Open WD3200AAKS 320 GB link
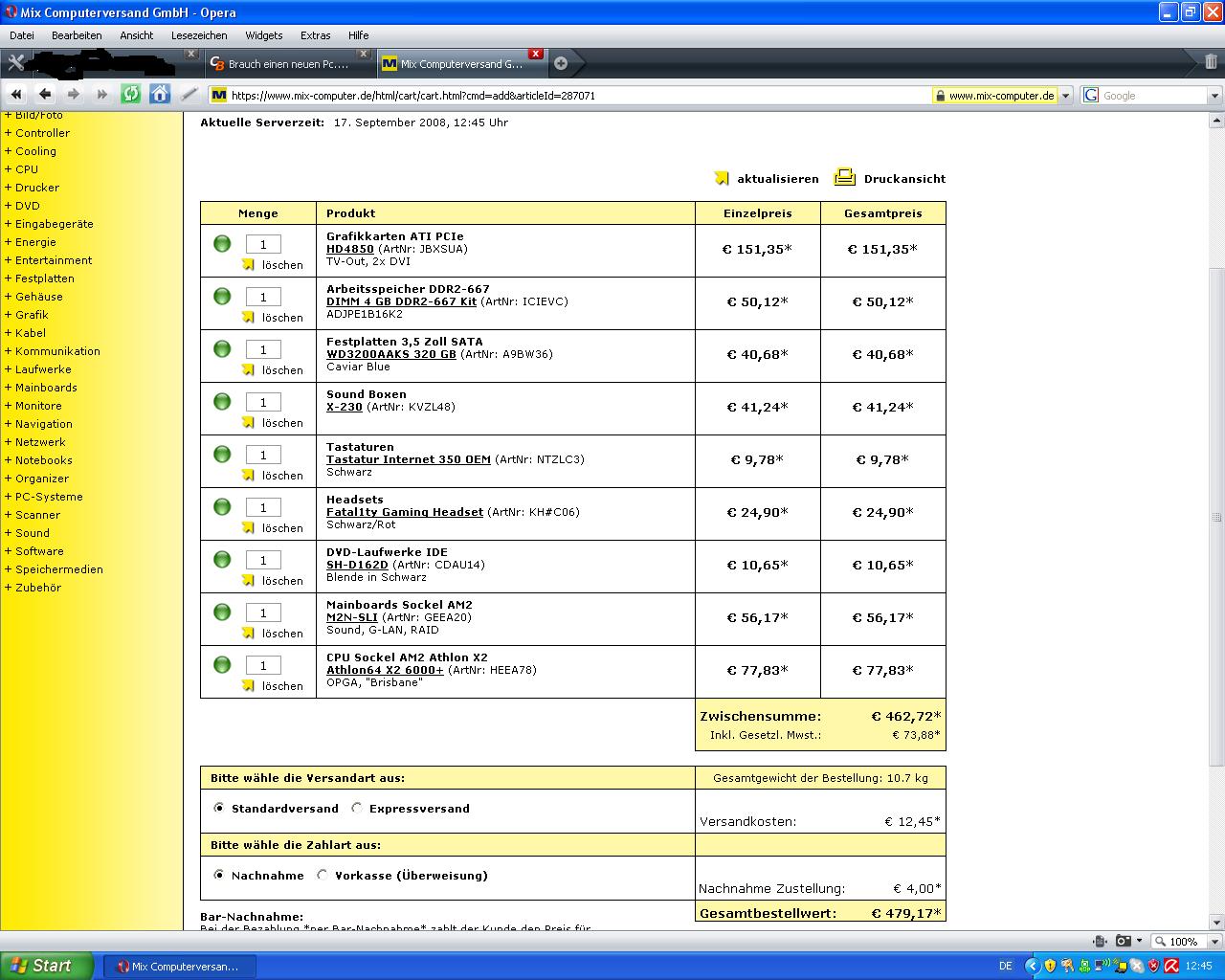This screenshot has height=980, width=1225. tap(391, 354)
